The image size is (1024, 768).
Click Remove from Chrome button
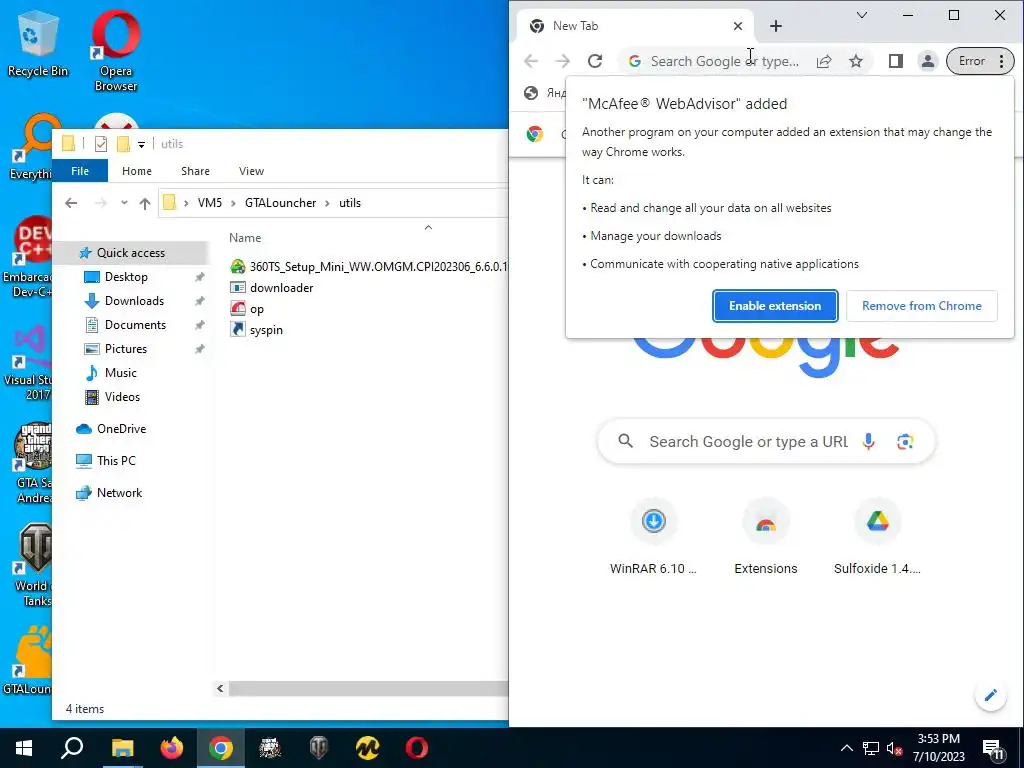tap(921, 306)
